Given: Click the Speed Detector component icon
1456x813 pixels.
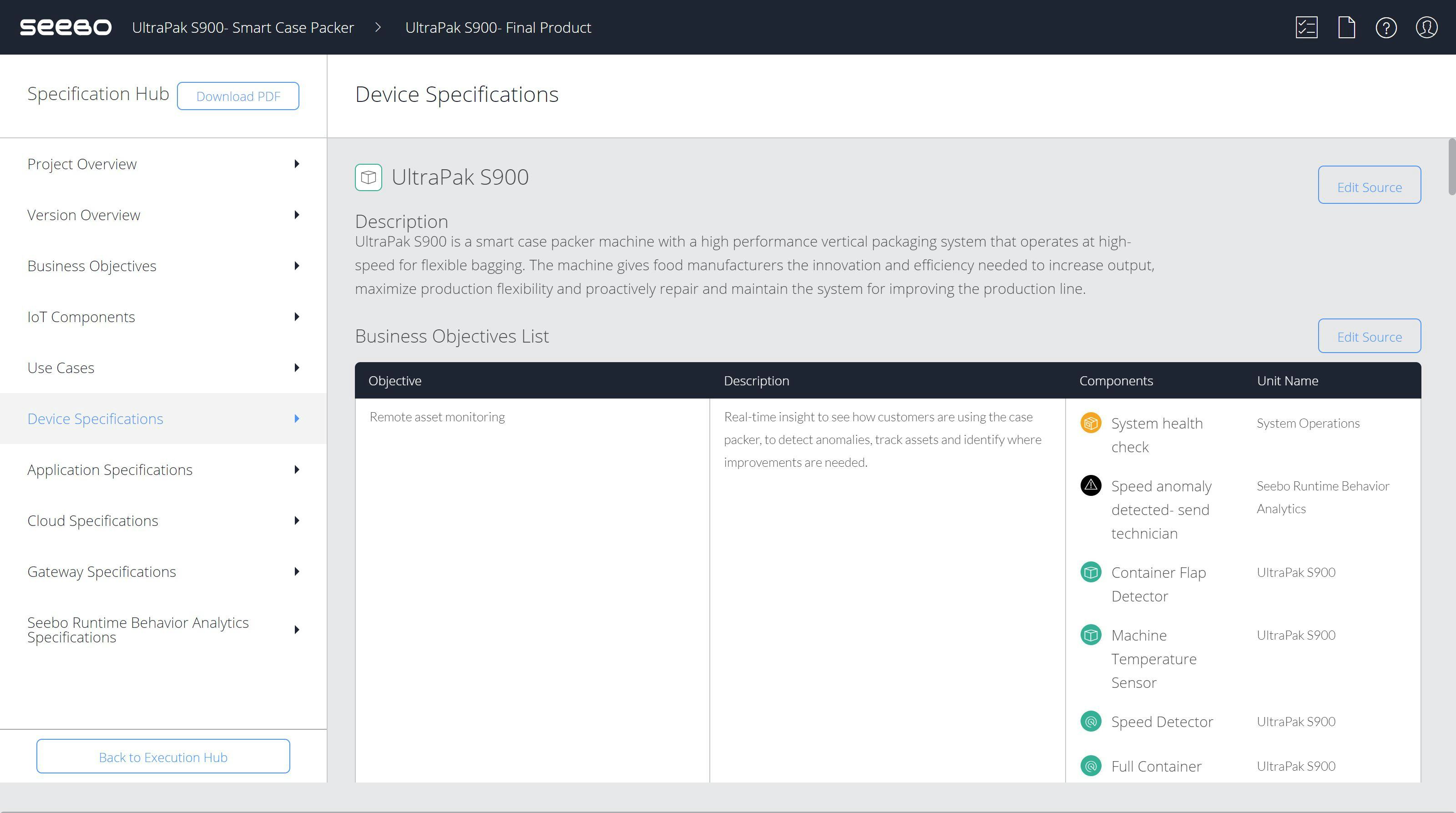Looking at the screenshot, I should 1091,721.
